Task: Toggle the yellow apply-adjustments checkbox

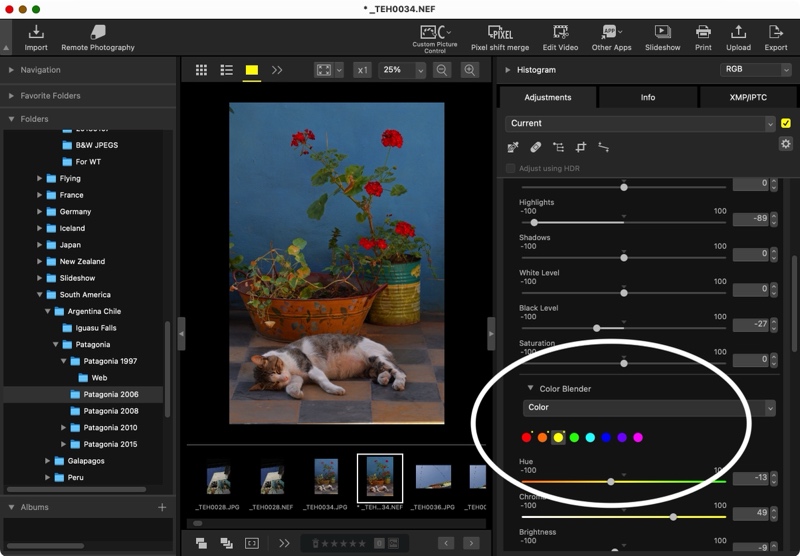Action: [x=786, y=123]
